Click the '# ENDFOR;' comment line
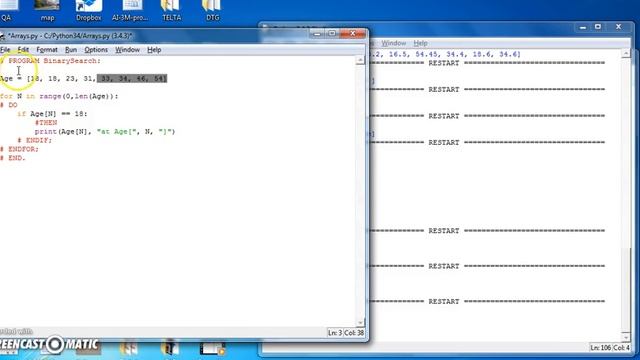This screenshot has width=640, height=360. [20, 149]
